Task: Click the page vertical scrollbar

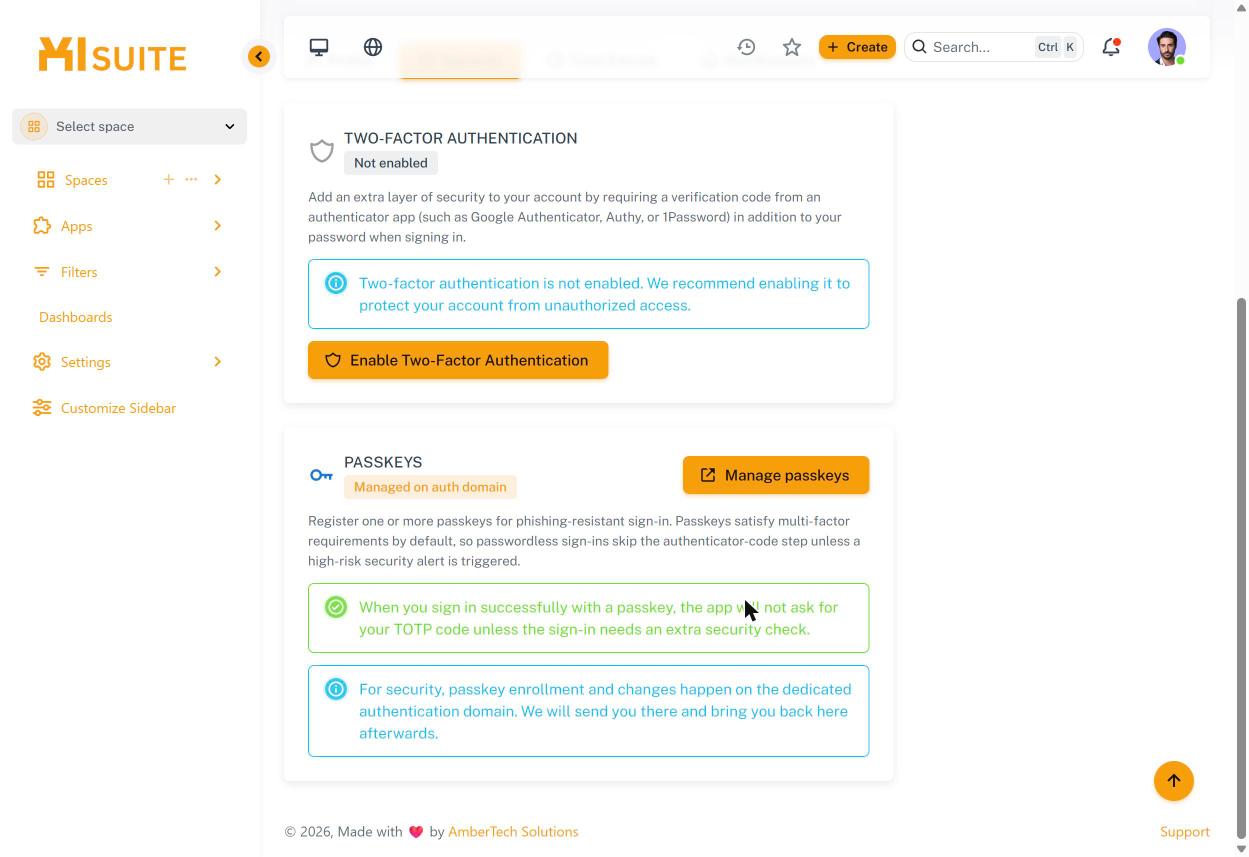Action: (1242, 568)
